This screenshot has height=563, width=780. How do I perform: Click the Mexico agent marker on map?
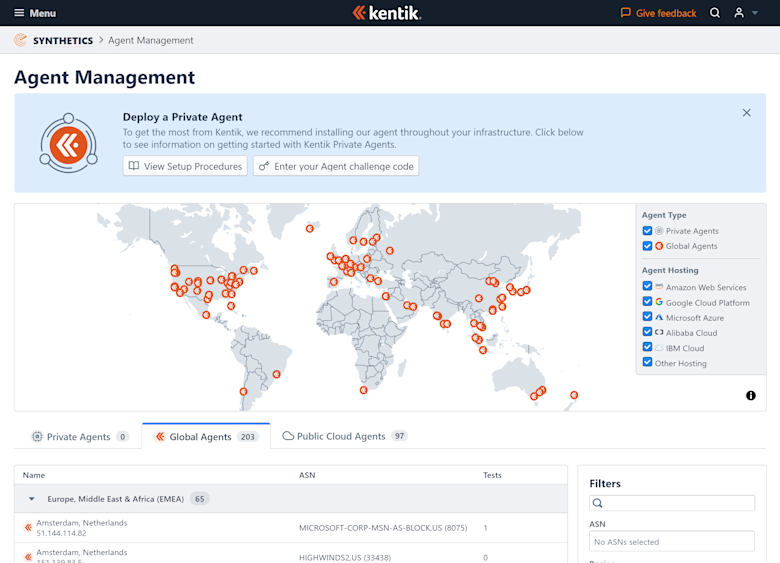(206, 315)
